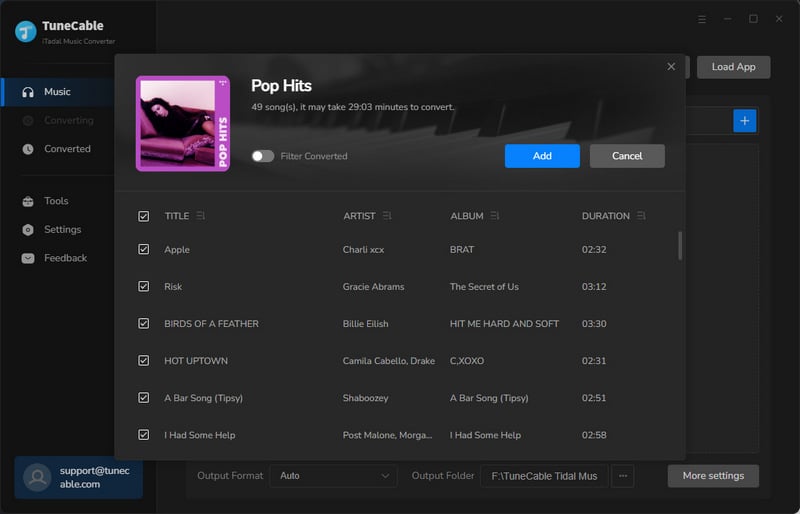The width and height of the screenshot is (800, 514).
Task: Click the Tools toolbox icon
Action: click(28, 201)
